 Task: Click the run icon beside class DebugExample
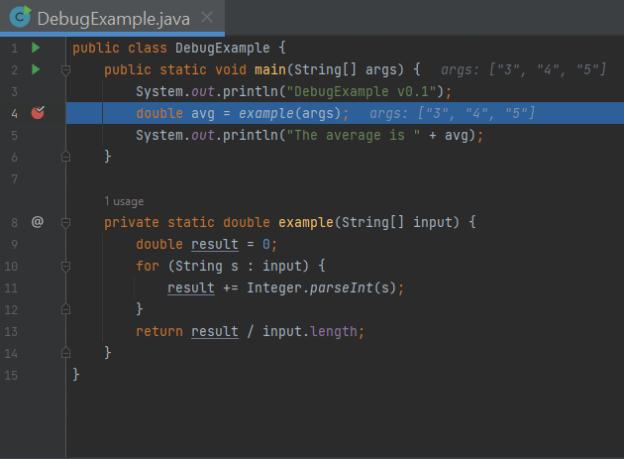[x=37, y=48]
